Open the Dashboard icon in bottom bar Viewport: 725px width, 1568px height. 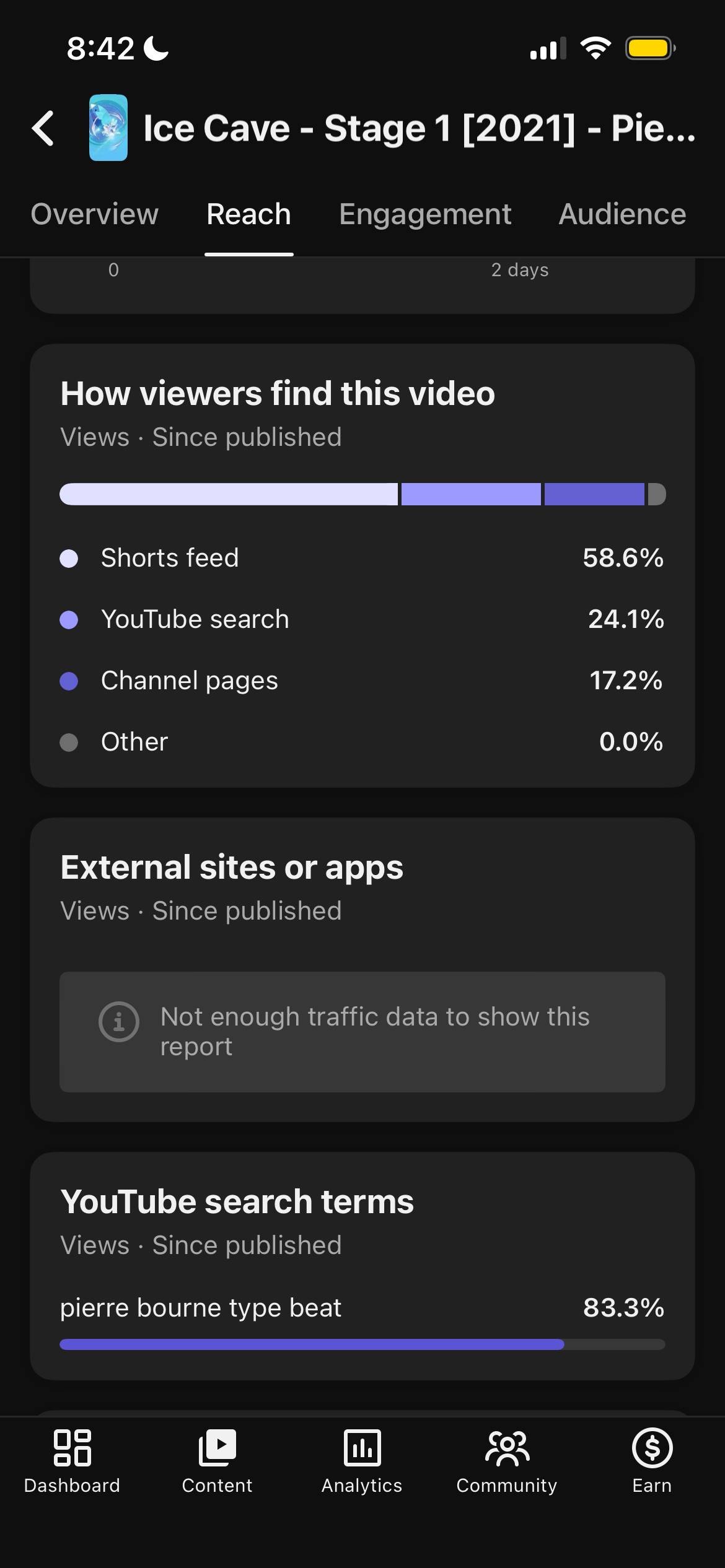[72, 1448]
